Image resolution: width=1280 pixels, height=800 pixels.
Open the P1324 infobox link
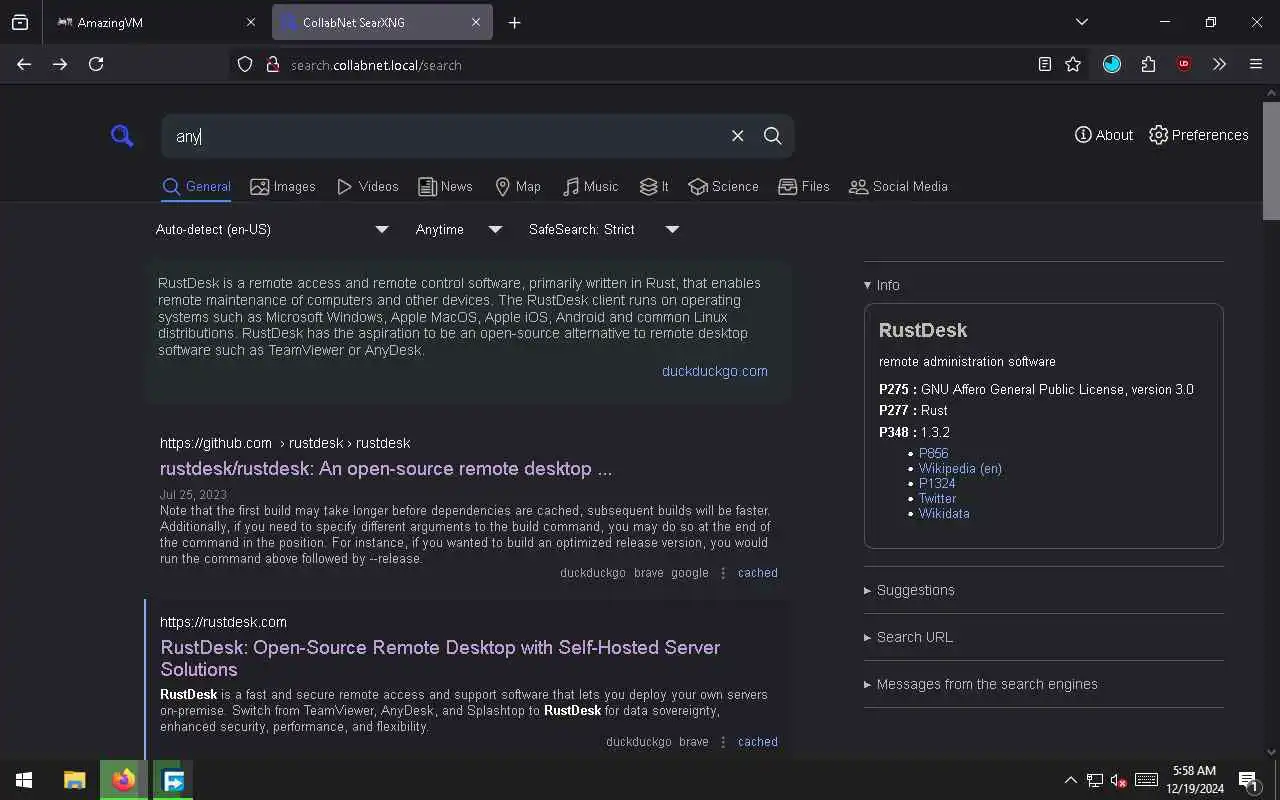(937, 483)
